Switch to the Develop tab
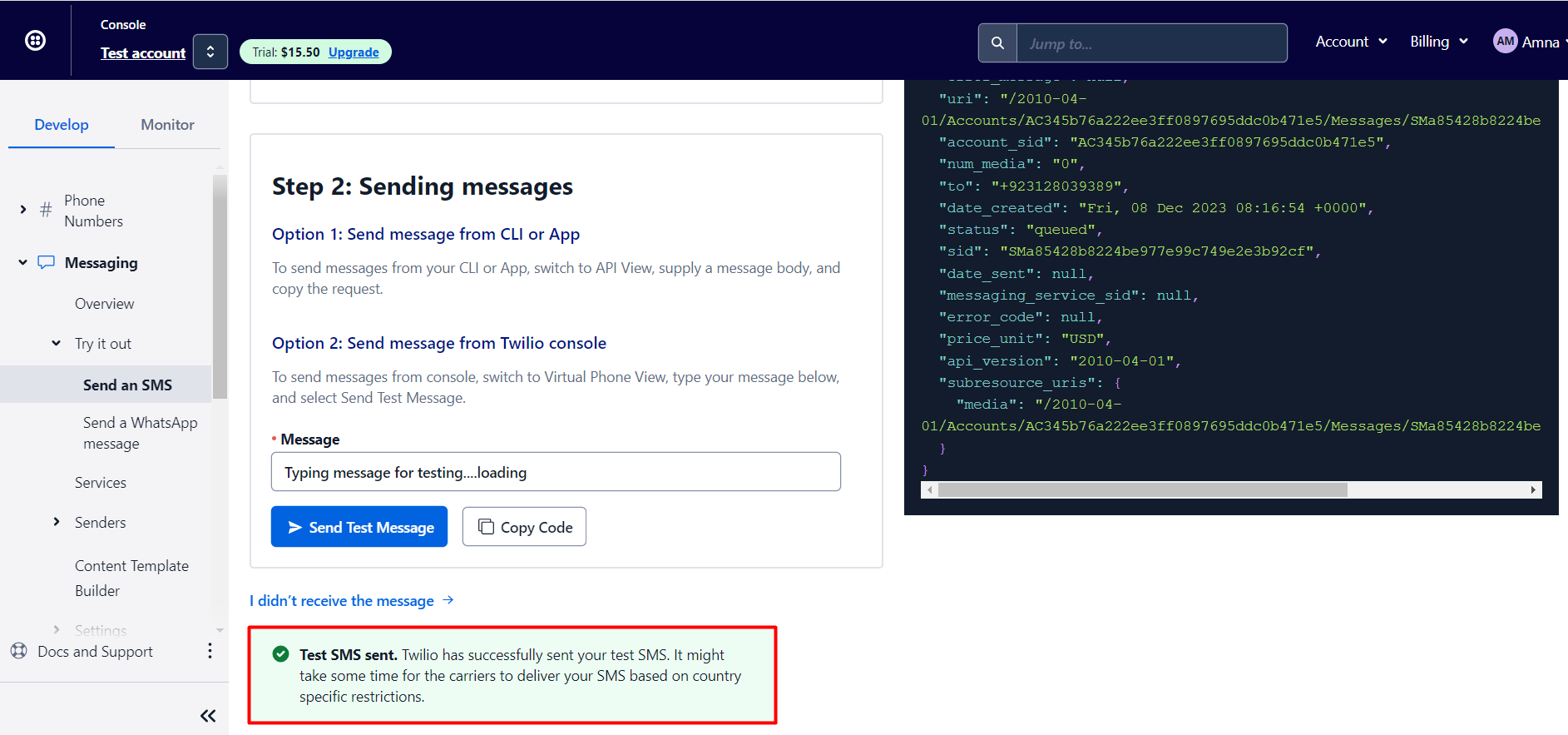Image resolution: width=1568 pixels, height=735 pixels. click(62, 125)
